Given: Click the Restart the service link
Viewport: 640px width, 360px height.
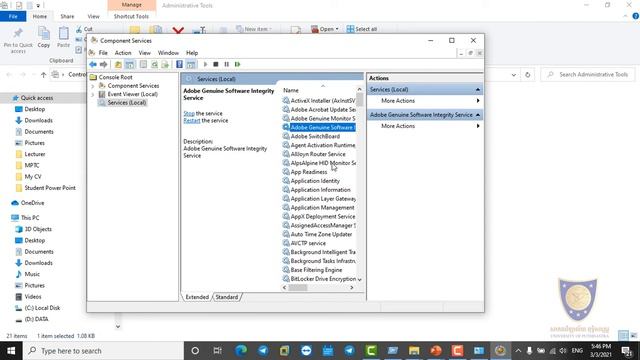Looking at the screenshot, I should (x=192, y=121).
